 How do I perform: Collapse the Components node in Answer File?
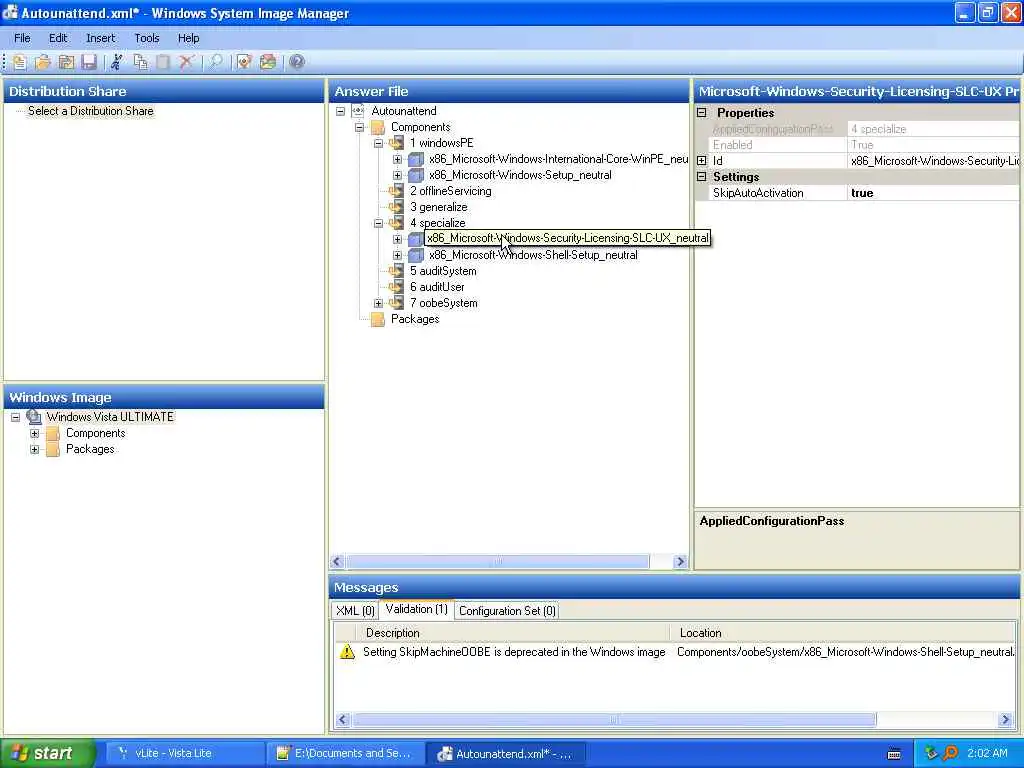click(359, 127)
